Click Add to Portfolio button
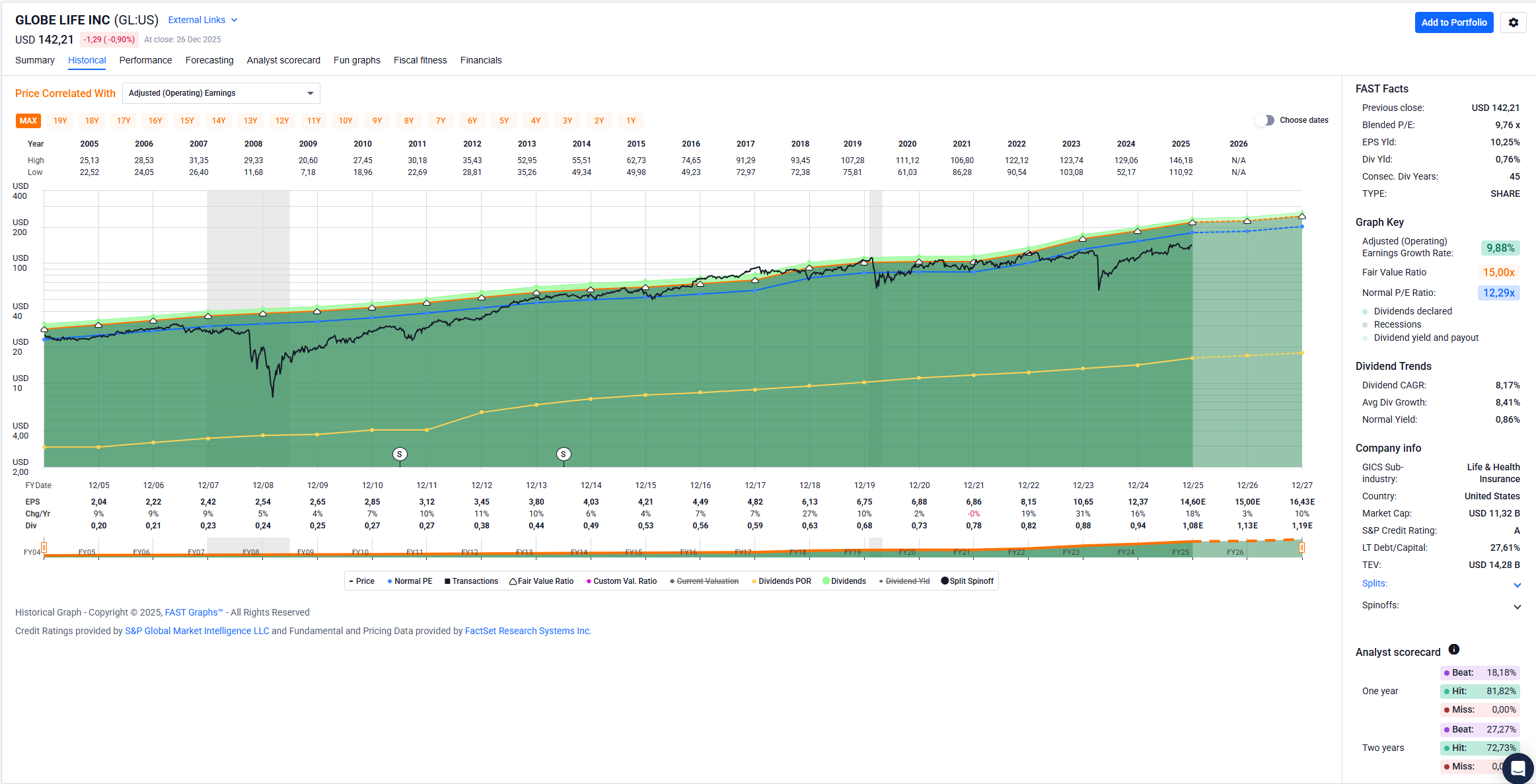 (1453, 22)
